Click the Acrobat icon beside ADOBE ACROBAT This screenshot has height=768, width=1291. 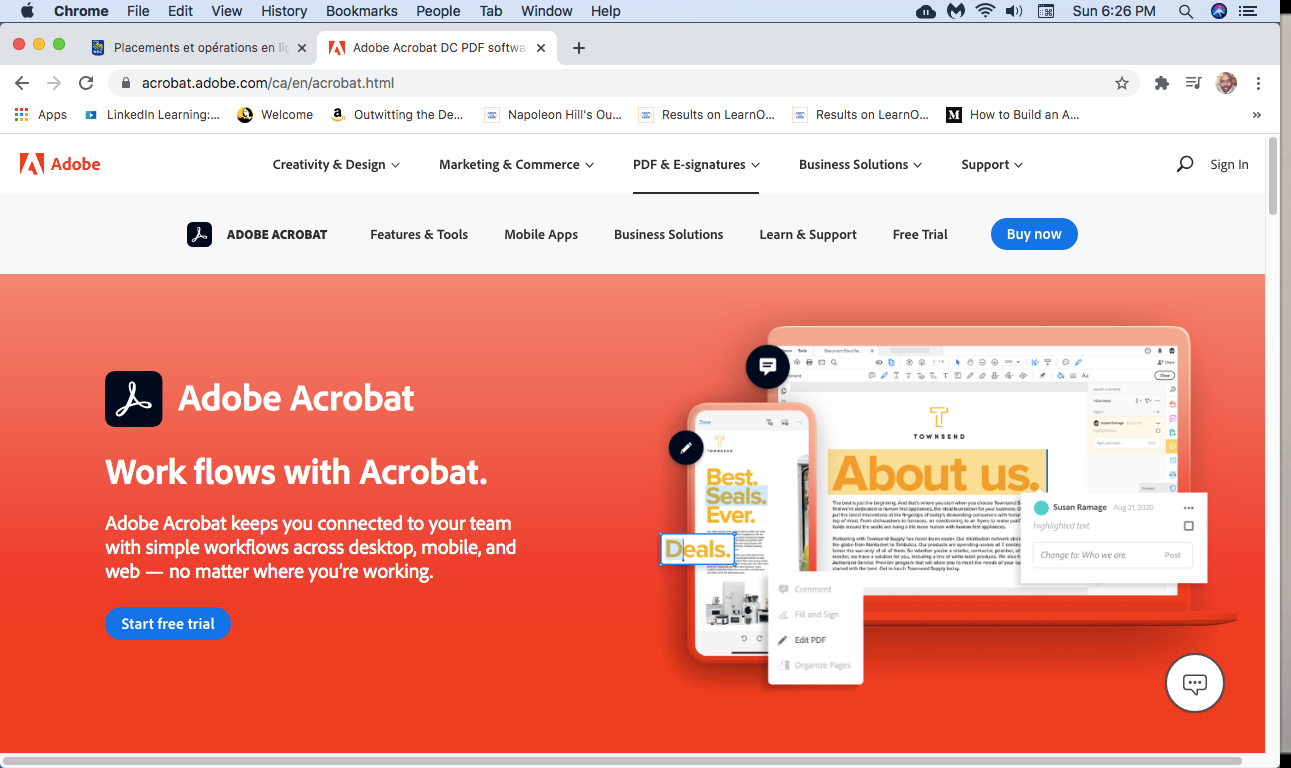click(199, 234)
